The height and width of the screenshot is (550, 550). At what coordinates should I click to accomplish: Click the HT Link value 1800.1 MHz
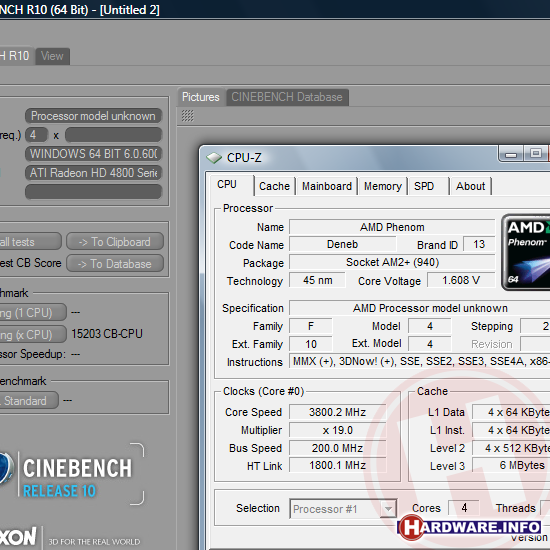coord(337,465)
